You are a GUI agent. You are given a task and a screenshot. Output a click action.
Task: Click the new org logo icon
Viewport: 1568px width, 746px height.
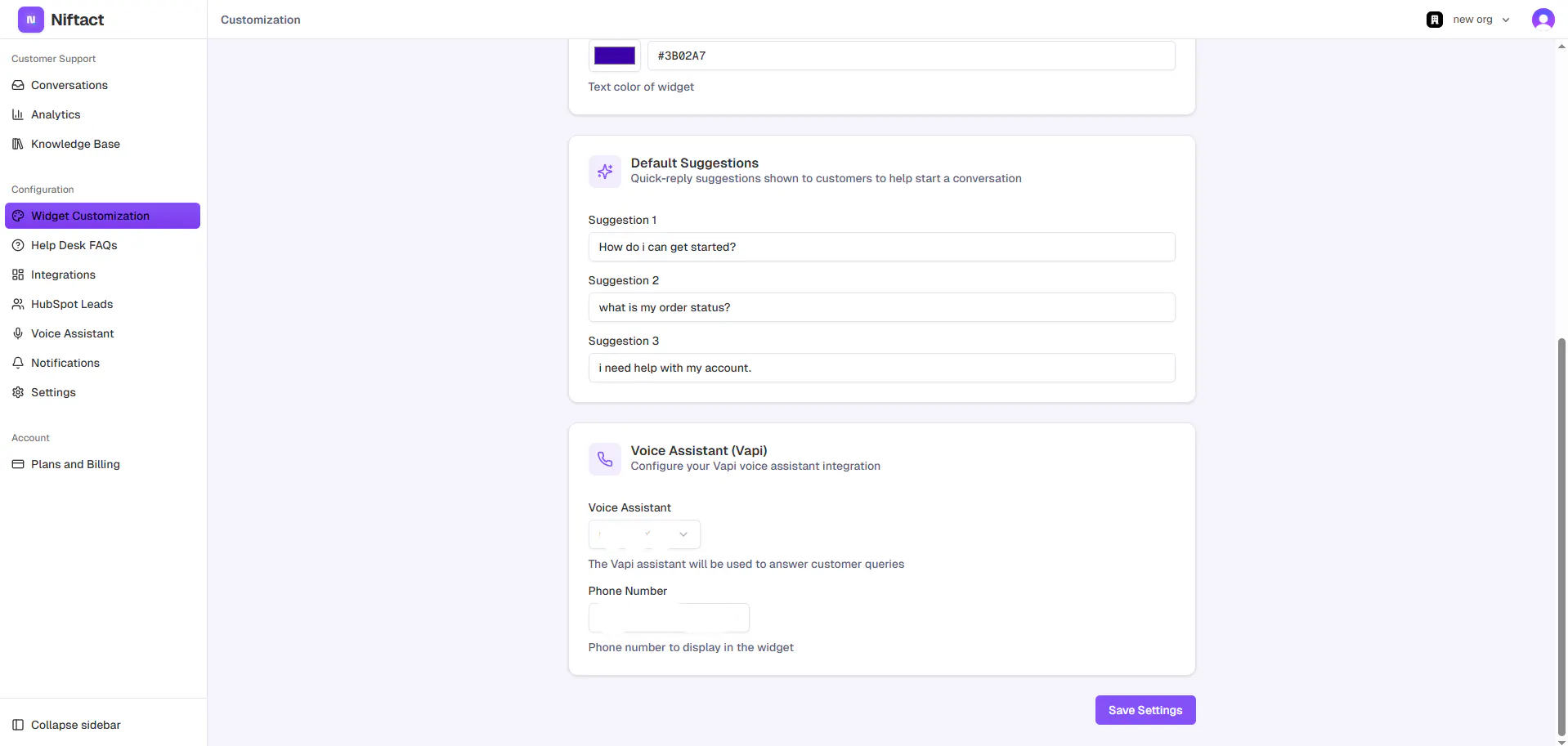point(1435,20)
